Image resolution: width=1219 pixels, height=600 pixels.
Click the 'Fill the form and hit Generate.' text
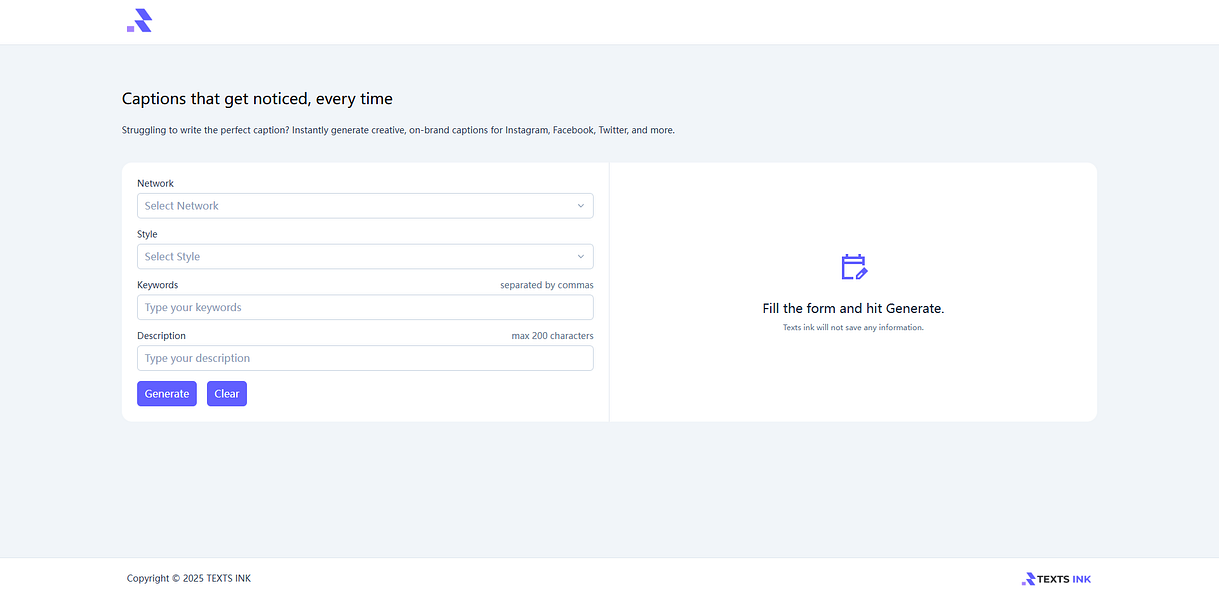click(x=853, y=309)
